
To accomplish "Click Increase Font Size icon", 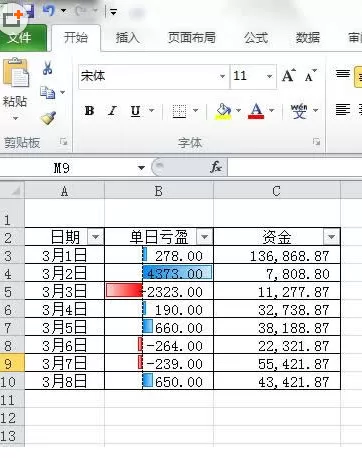I will pos(289,76).
